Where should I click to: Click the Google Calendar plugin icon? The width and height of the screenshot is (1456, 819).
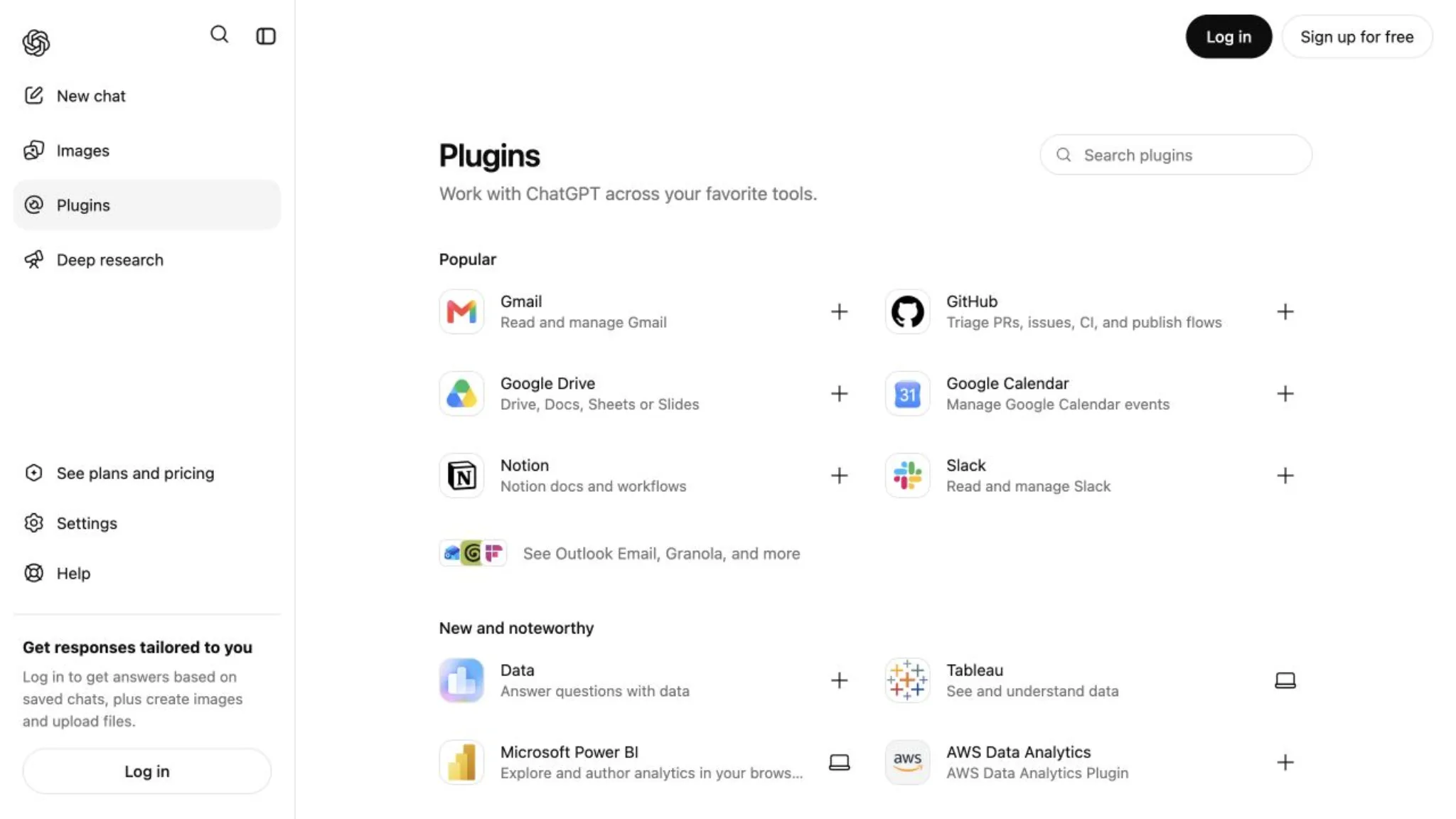(907, 393)
